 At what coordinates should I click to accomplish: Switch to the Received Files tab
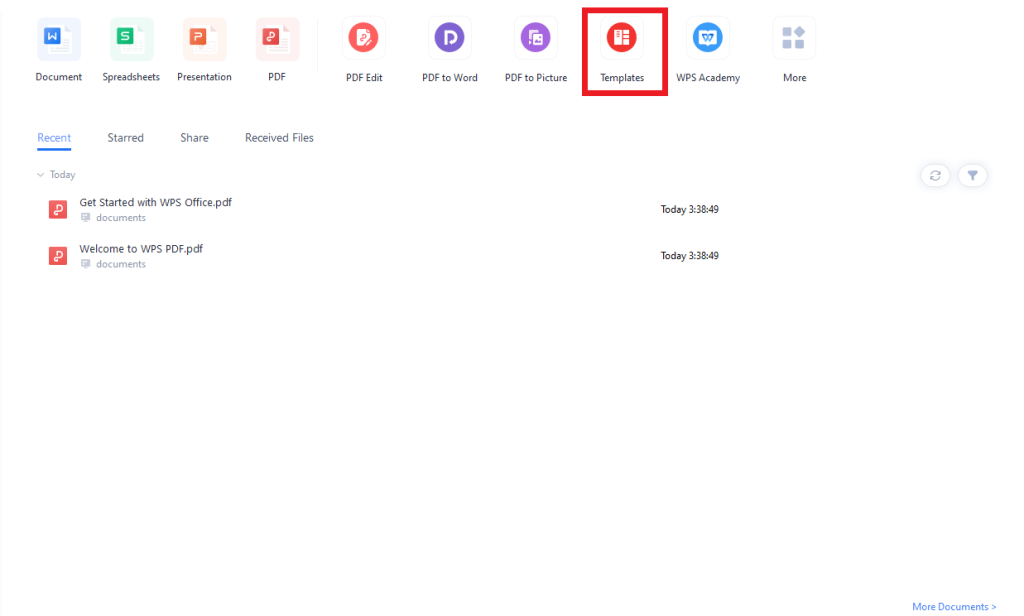(x=280, y=138)
